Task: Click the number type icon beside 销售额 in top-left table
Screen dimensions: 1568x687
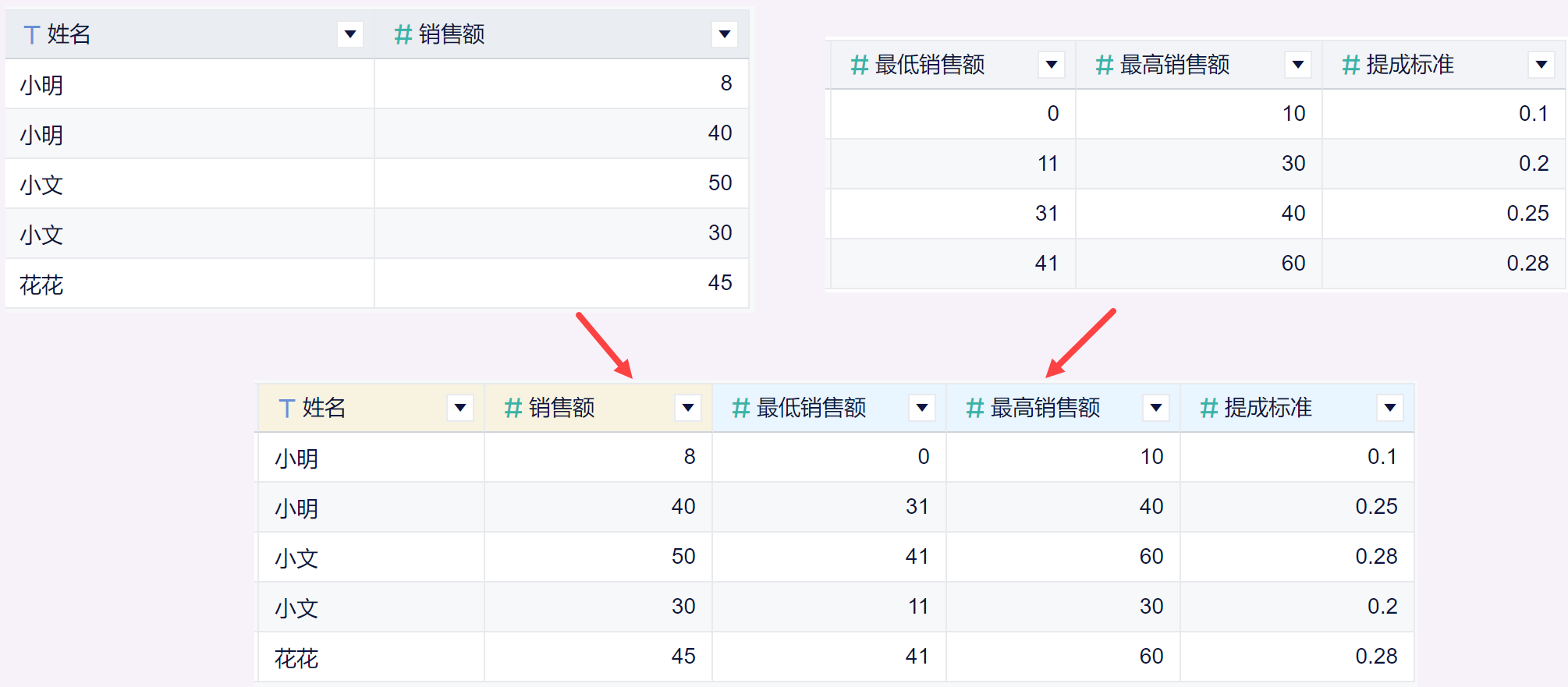Action: click(403, 35)
